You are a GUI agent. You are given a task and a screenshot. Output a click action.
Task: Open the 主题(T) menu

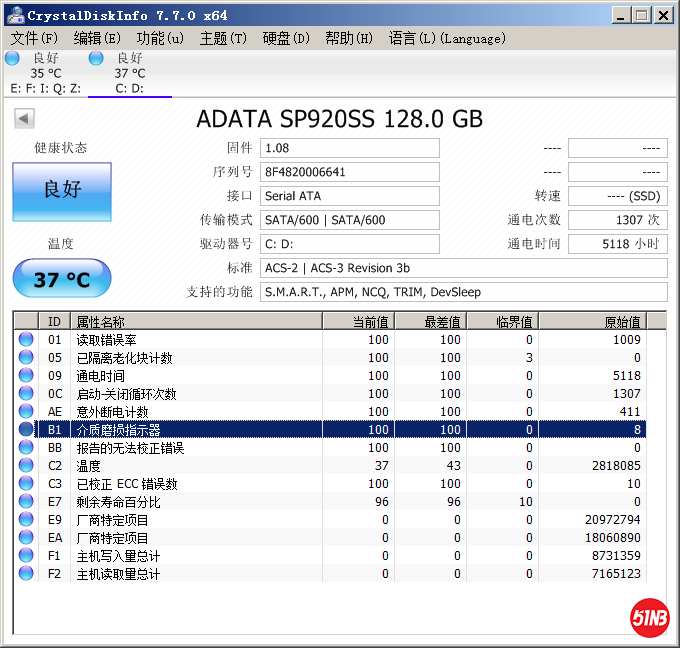tap(223, 38)
